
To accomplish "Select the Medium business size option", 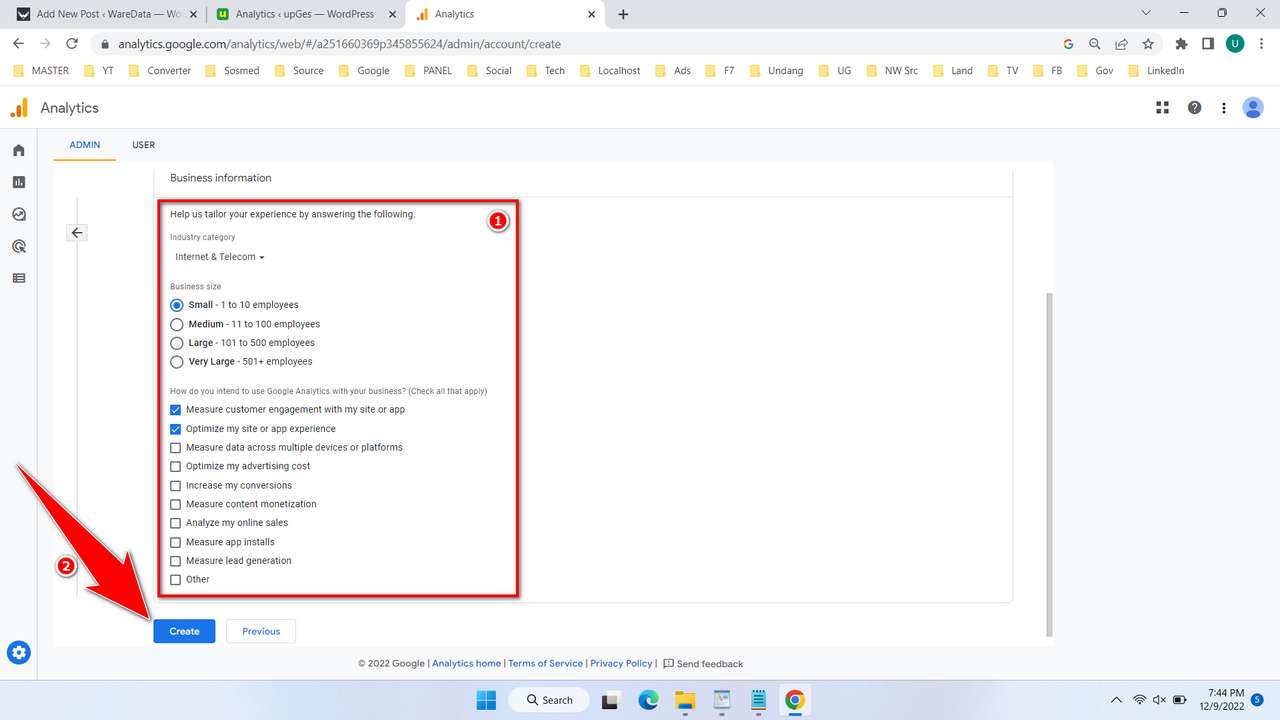I will [x=177, y=324].
